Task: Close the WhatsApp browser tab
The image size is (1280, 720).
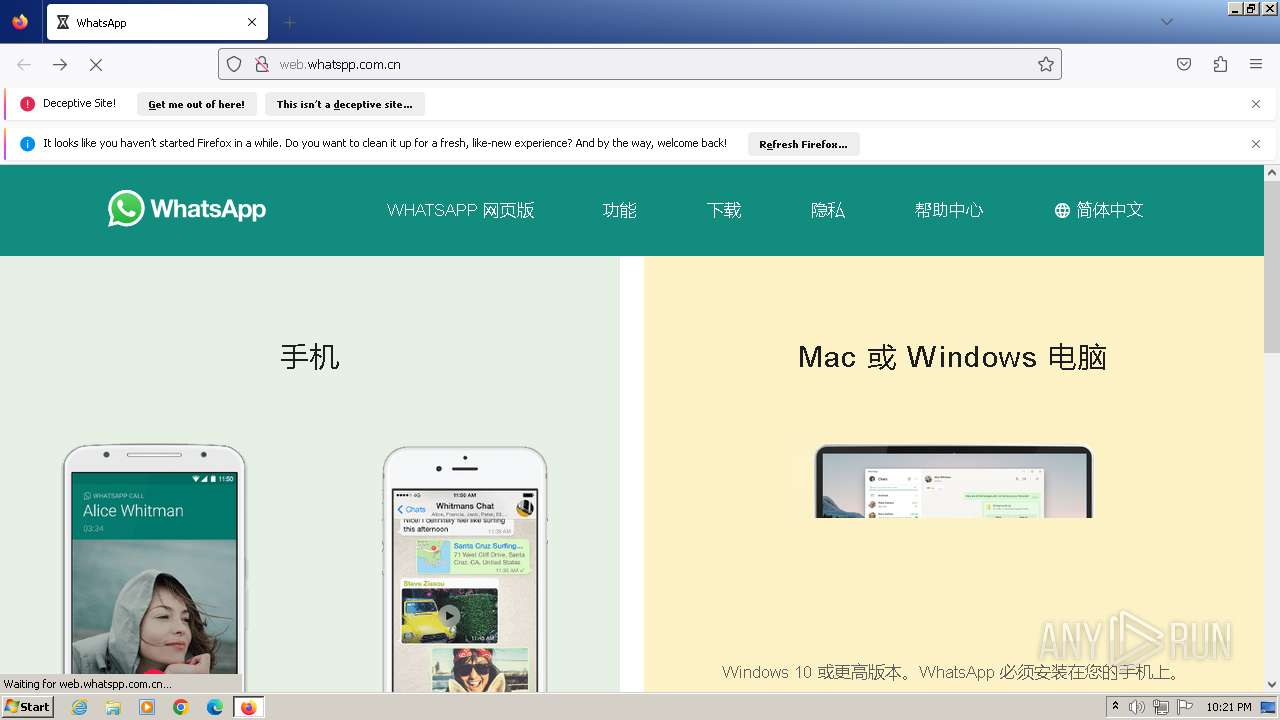Action: [252, 22]
